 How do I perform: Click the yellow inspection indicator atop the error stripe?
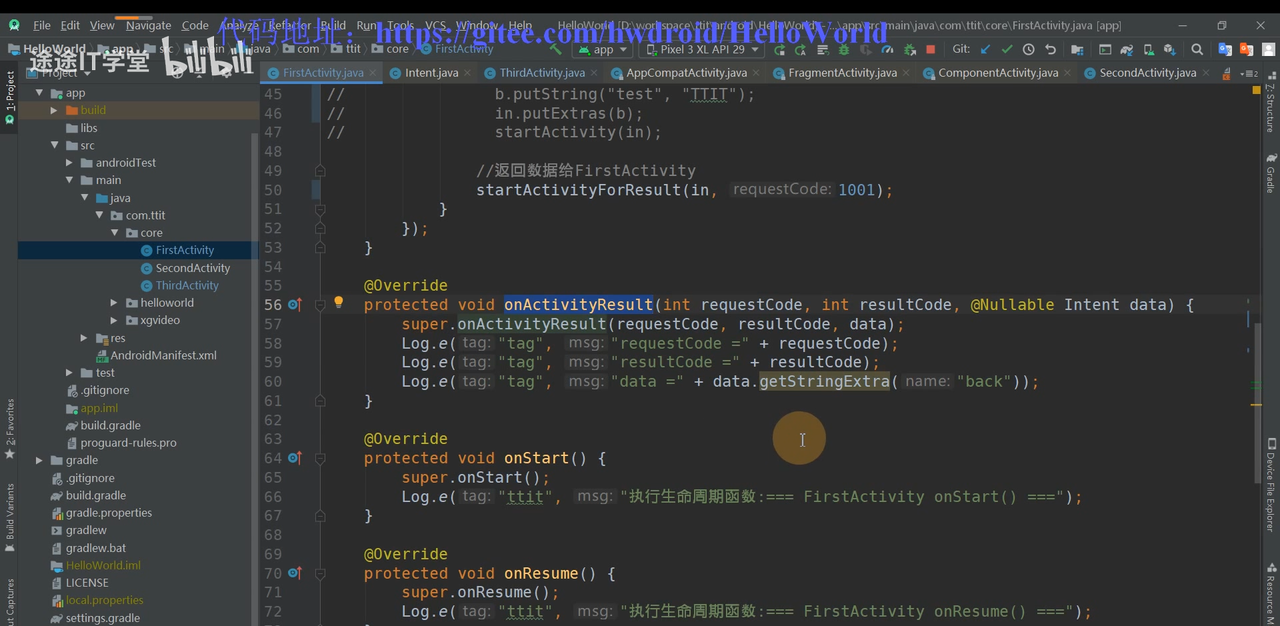[1256, 90]
